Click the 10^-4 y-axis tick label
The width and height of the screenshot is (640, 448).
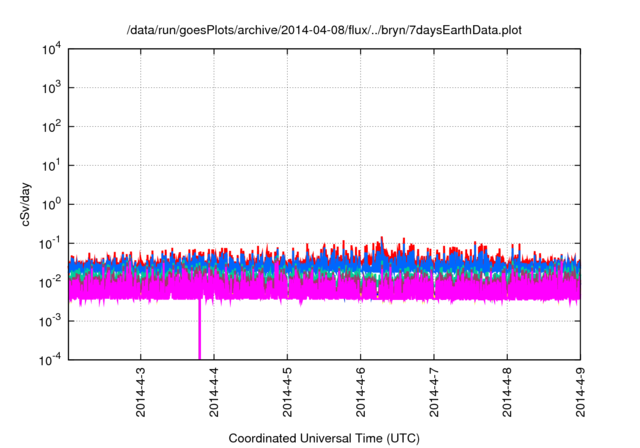(x=51, y=360)
